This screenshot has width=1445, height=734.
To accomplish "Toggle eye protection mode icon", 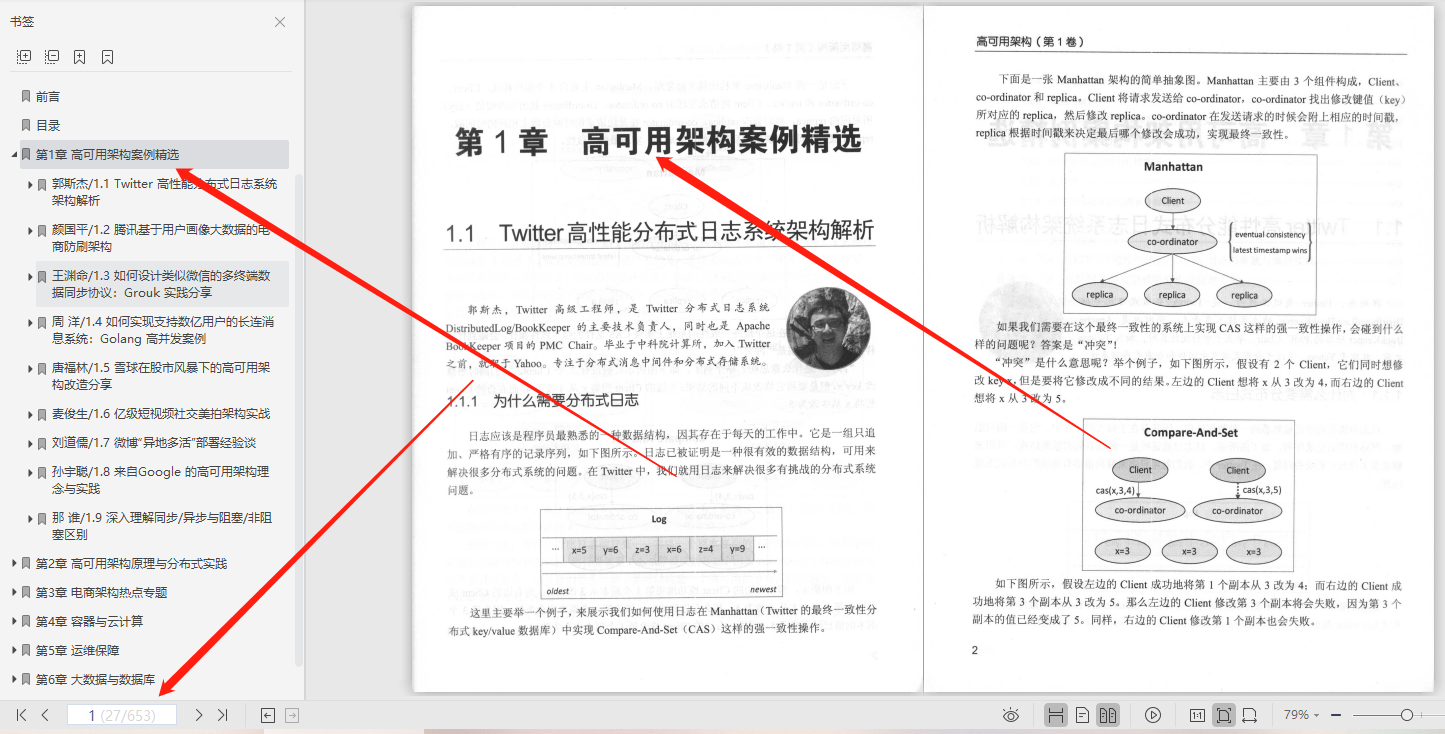I will coord(1011,715).
